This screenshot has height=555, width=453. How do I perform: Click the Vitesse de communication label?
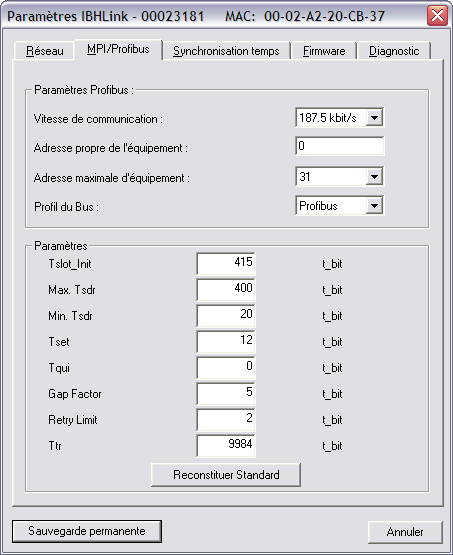coord(98,119)
